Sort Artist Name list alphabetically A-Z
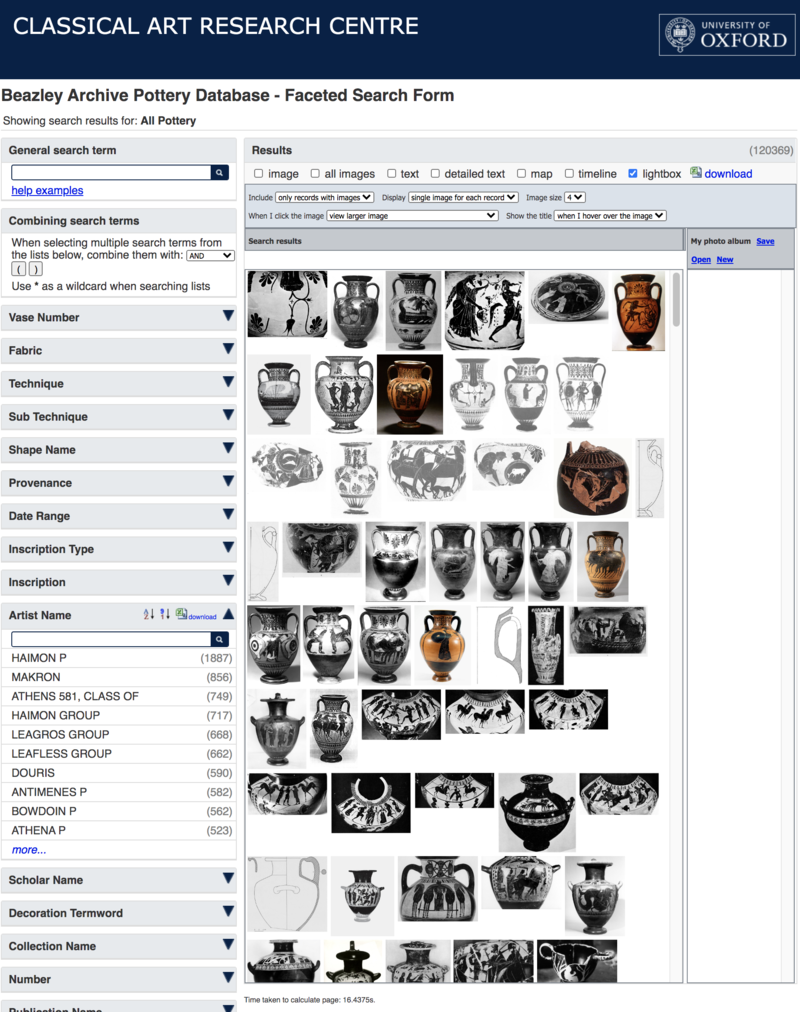The image size is (800, 1012). [148, 614]
